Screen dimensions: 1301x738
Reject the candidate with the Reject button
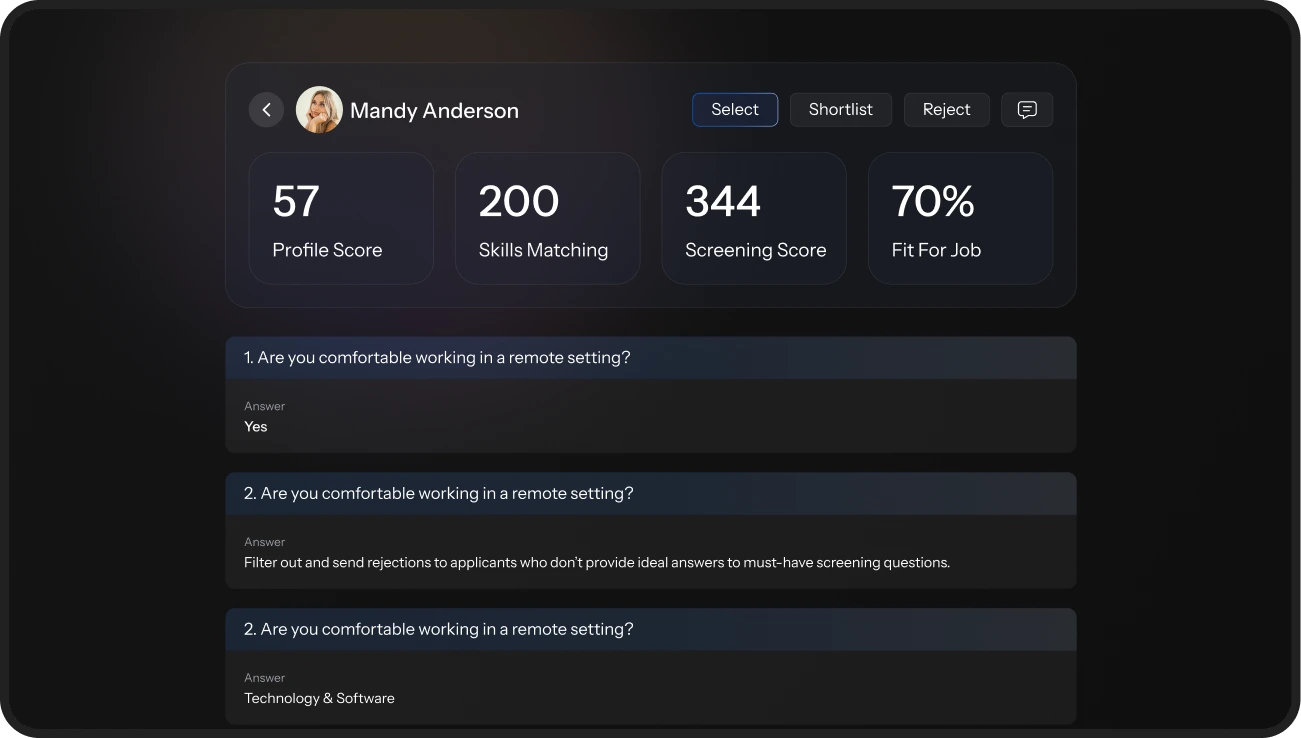[x=946, y=110]
